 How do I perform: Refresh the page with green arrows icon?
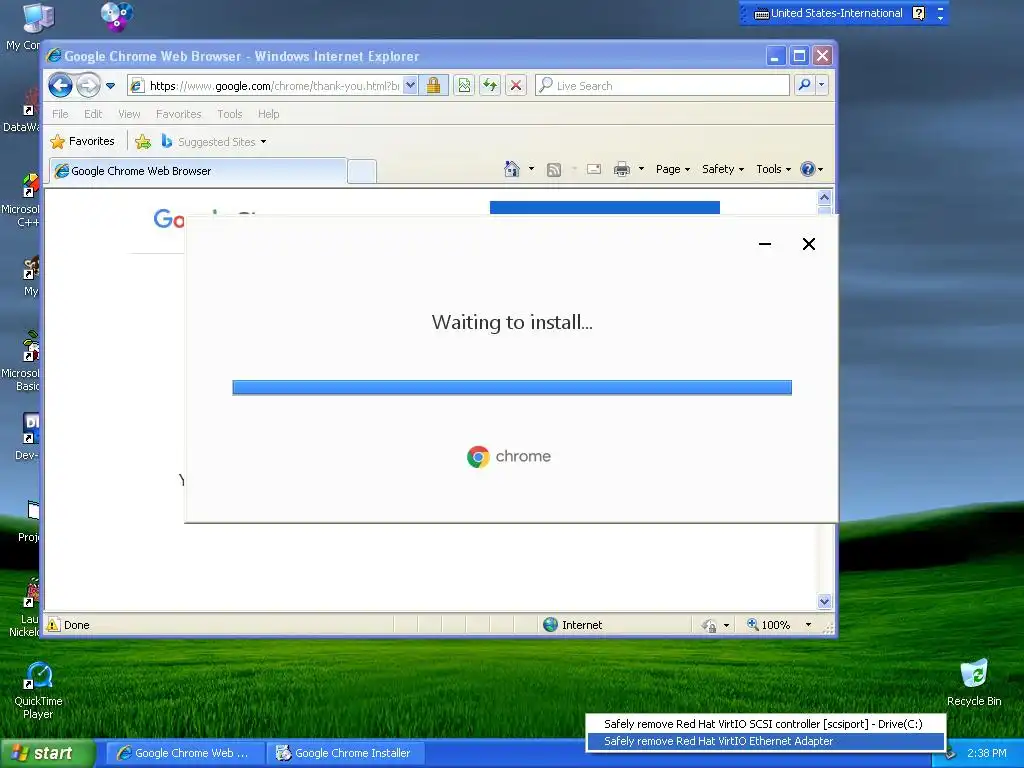coord(490,86)
